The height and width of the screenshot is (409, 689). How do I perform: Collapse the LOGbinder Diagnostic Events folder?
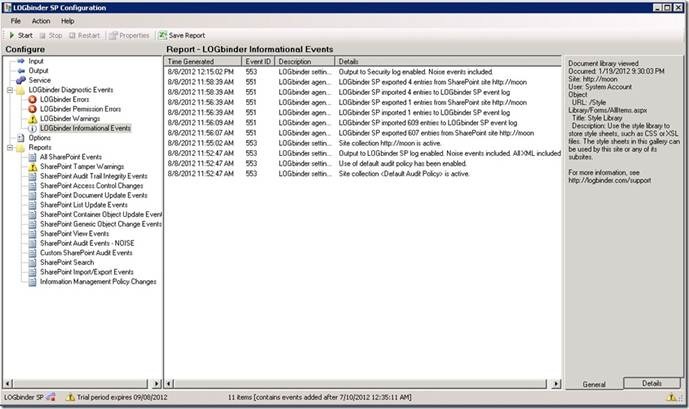point(8,90)
